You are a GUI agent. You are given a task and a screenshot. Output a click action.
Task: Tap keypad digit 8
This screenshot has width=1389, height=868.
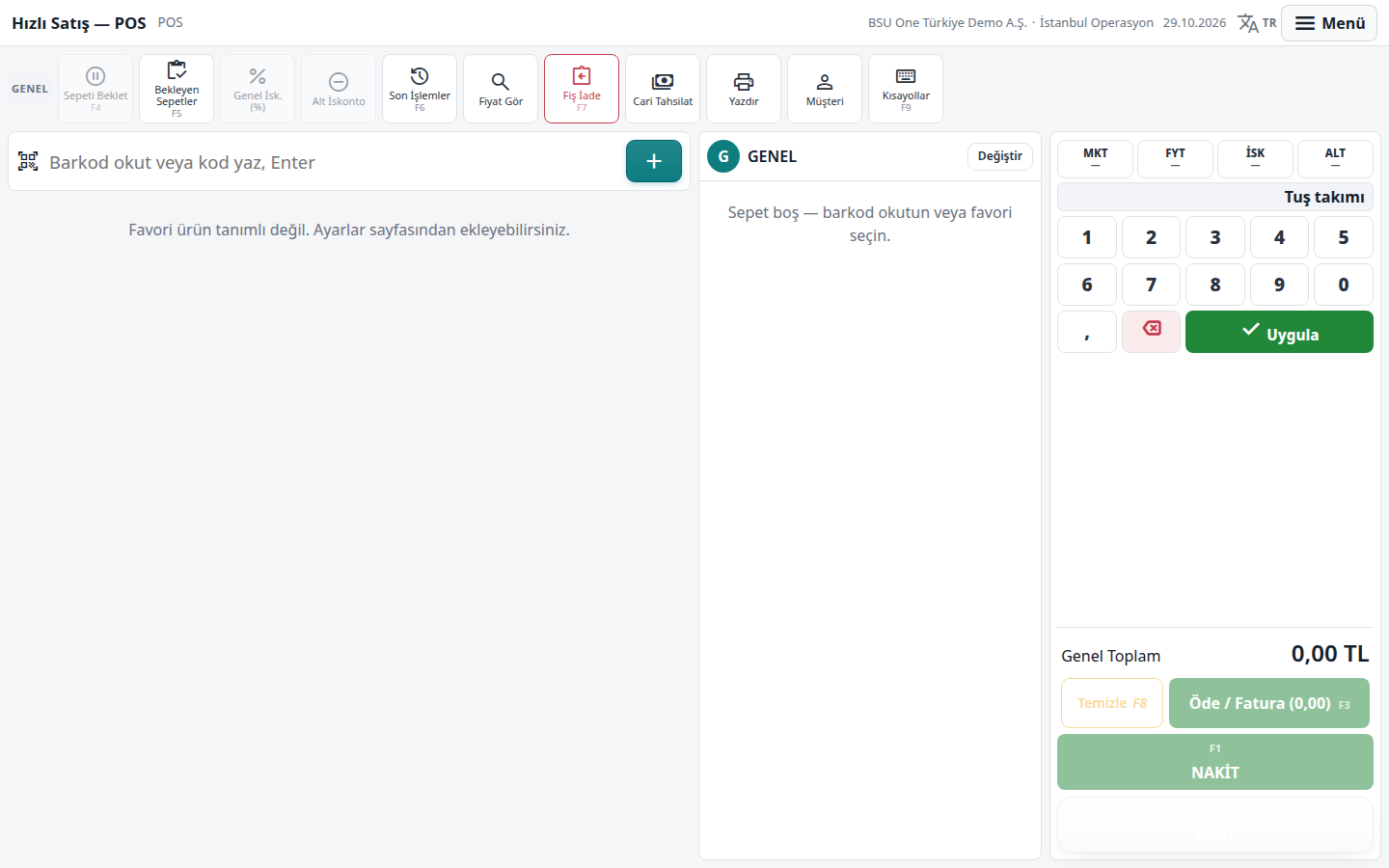tap(1215, 285)
